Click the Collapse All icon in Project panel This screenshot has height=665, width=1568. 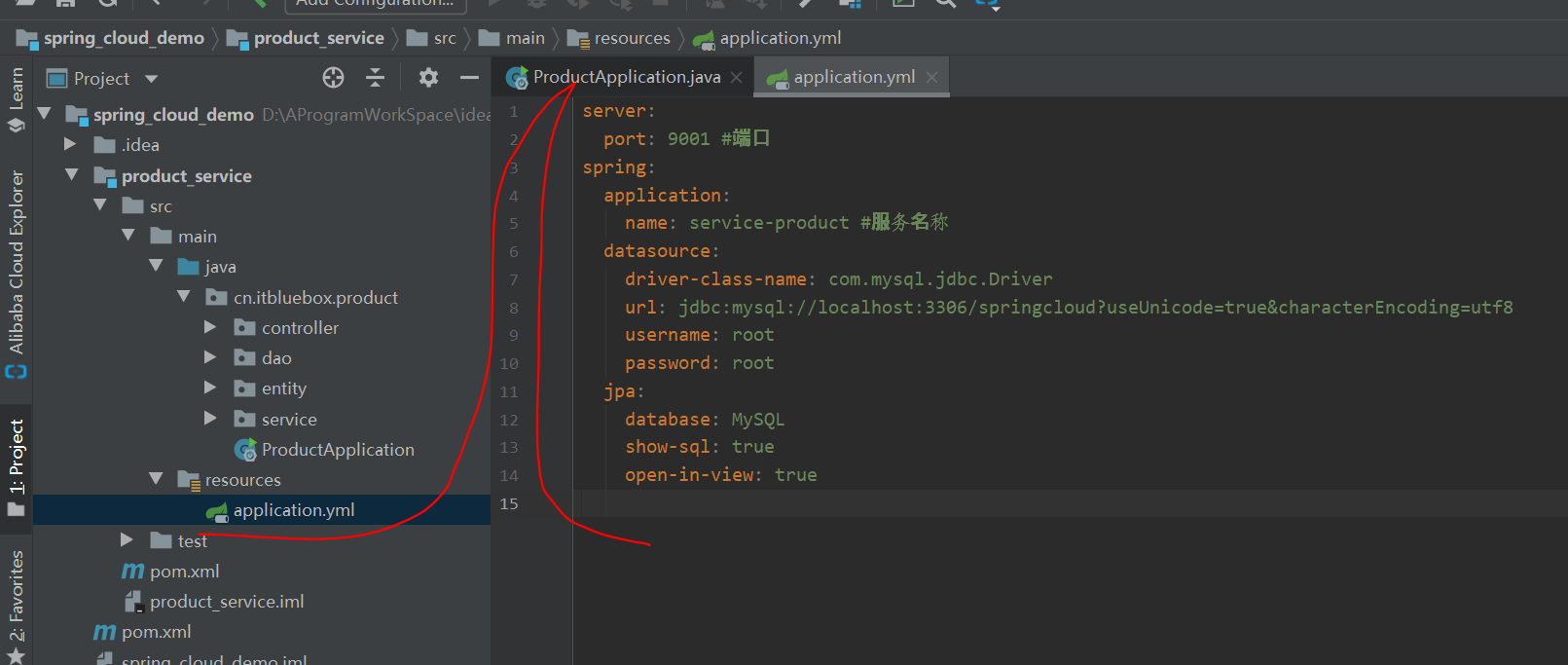tap(375, 78)
